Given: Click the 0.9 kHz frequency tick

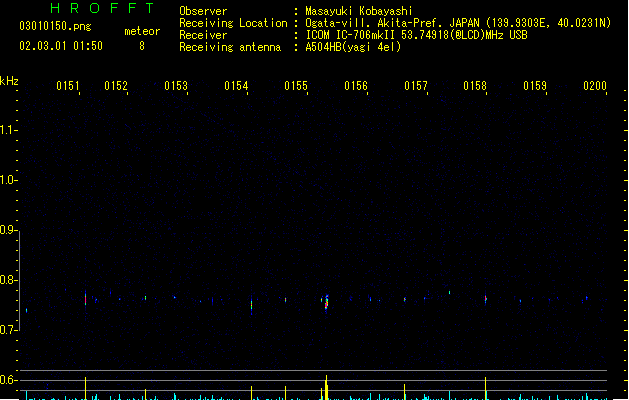Looking at the screenshot, I should pos(8,230).
